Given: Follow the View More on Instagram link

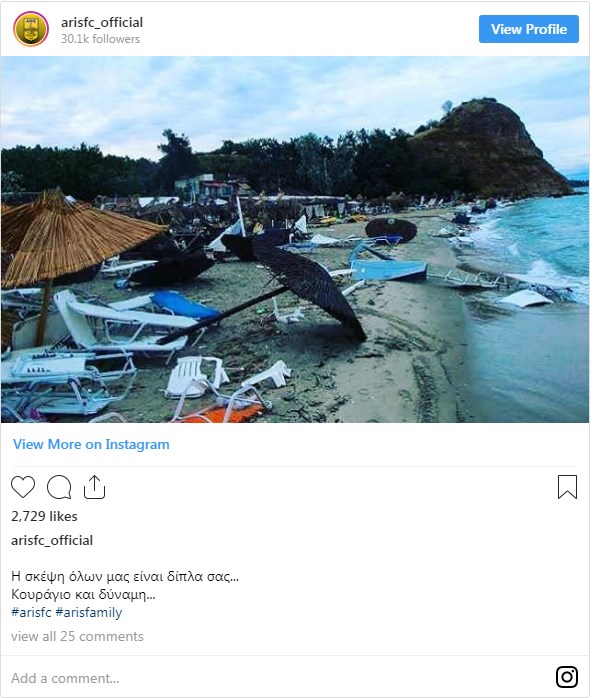Looking at the screenshot, I should 91,444.
